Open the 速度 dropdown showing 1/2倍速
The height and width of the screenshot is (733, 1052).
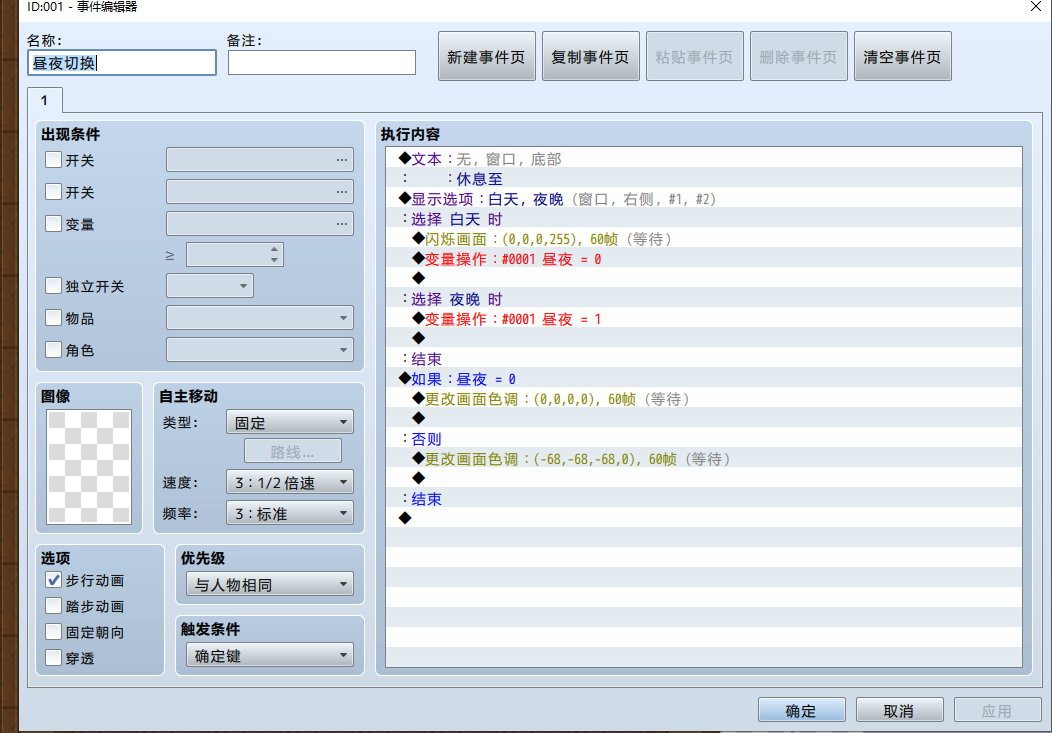[290, 482]
